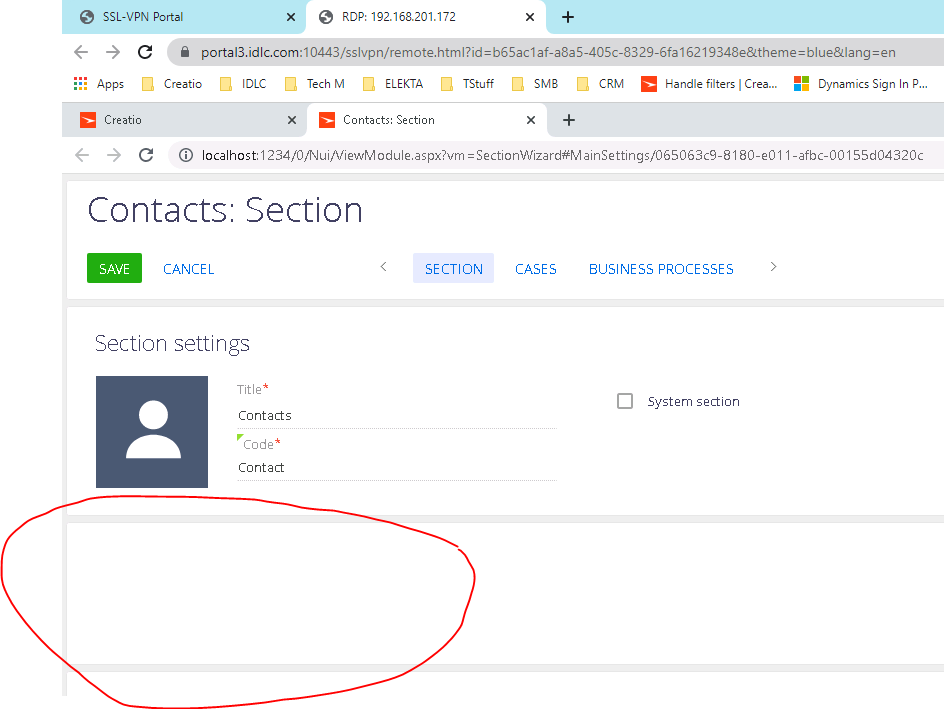Show previous wizard tabs with left chevron
Viewport: 944px width, 709px height.
click(x=384, y=267)
